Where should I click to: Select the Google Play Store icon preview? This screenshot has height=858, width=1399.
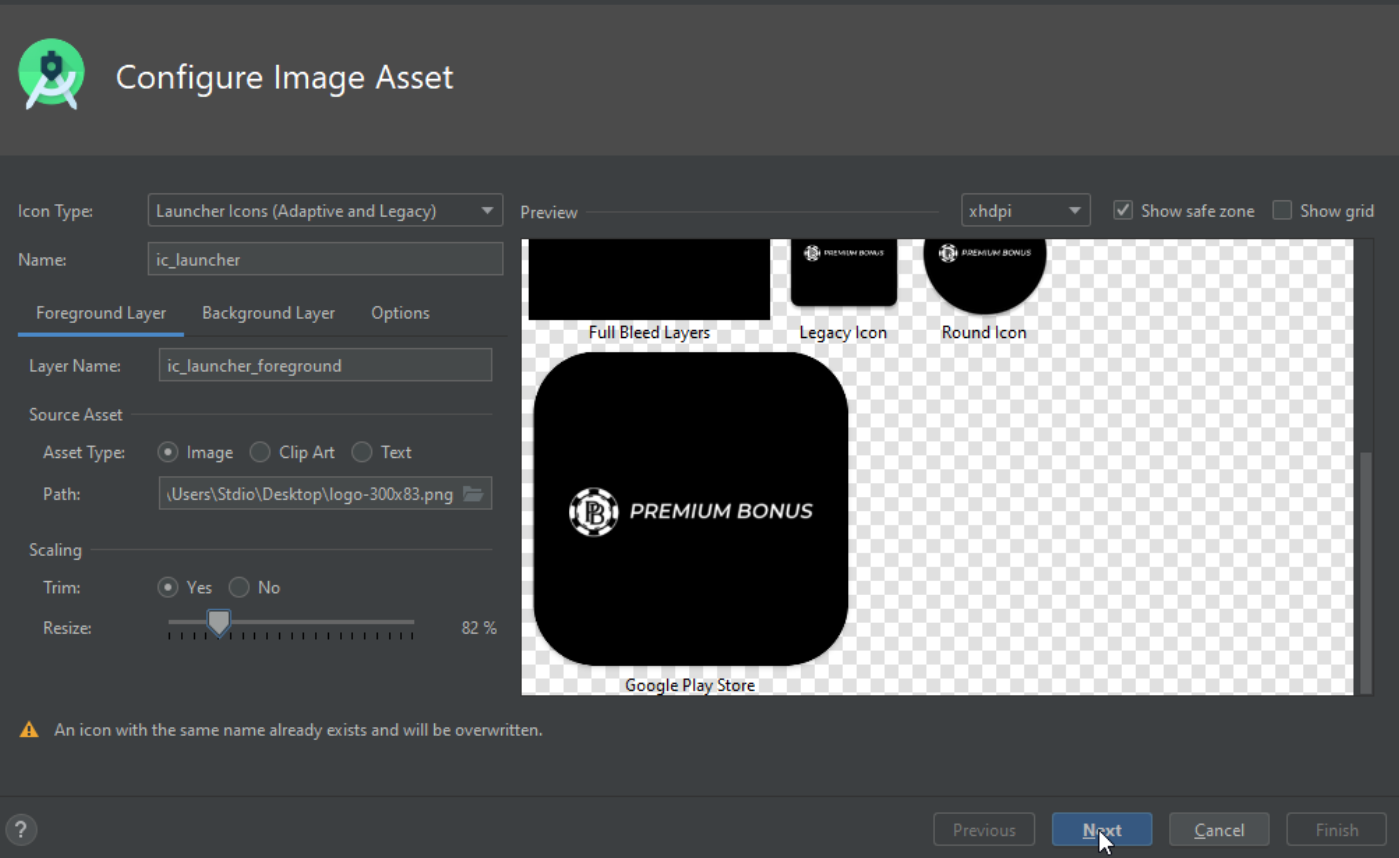coord(690,508)
